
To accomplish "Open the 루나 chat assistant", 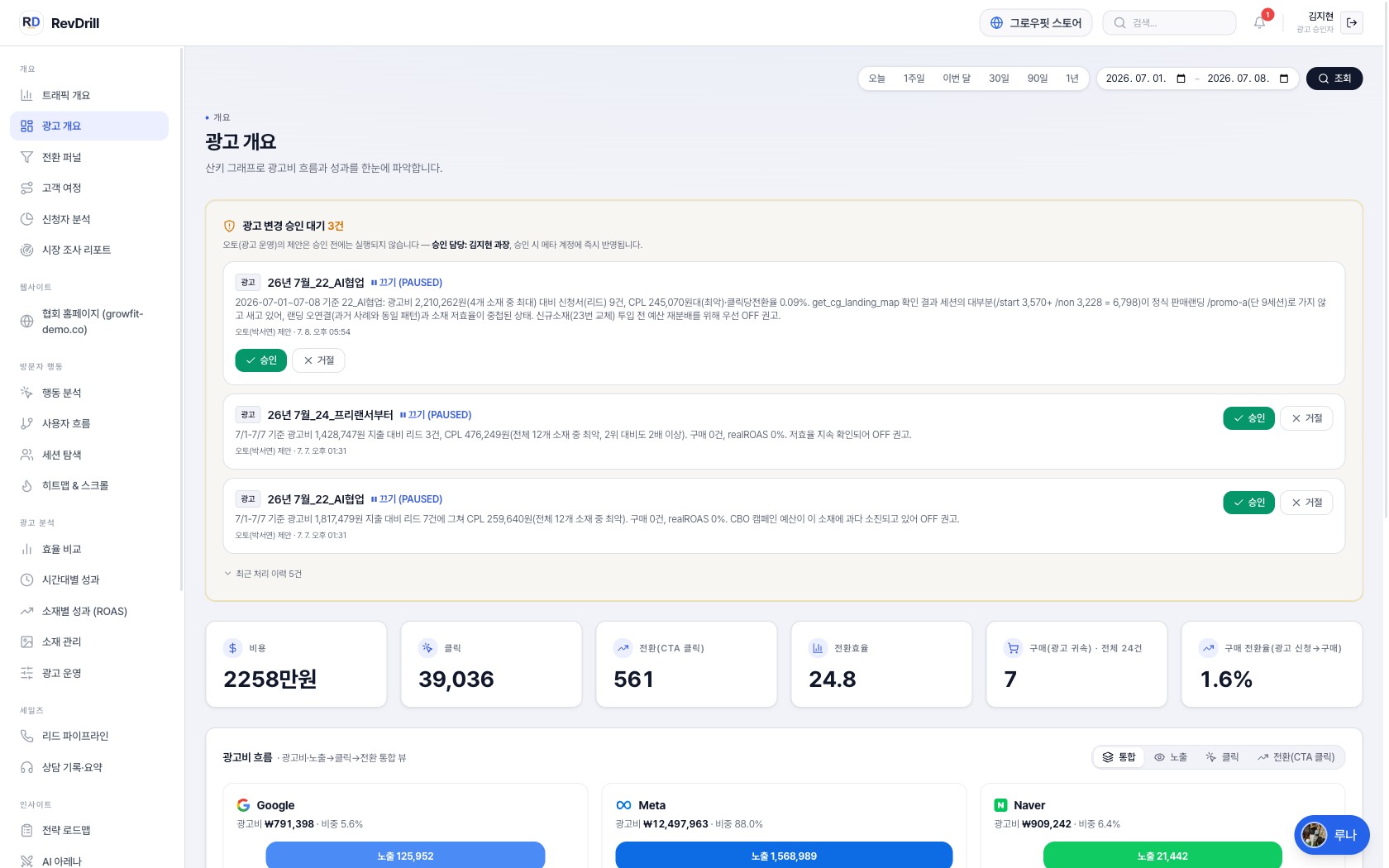I will click(1332, 835).
